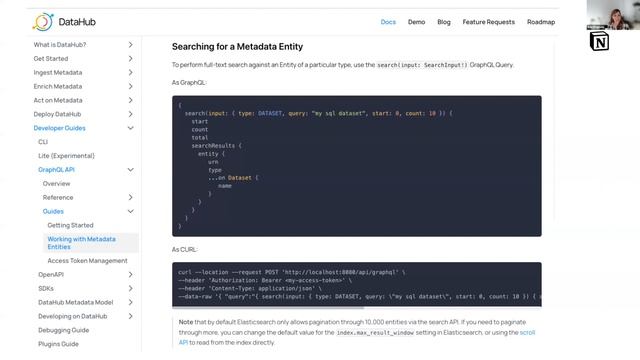
Task: Select GraphQL API sidebar item
Action: click(56, 169)
